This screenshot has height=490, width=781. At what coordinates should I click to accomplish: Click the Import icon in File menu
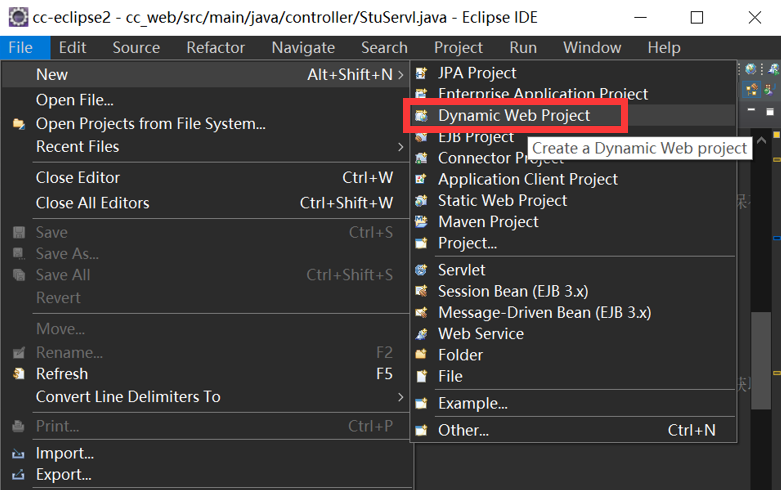click(18, 453)
